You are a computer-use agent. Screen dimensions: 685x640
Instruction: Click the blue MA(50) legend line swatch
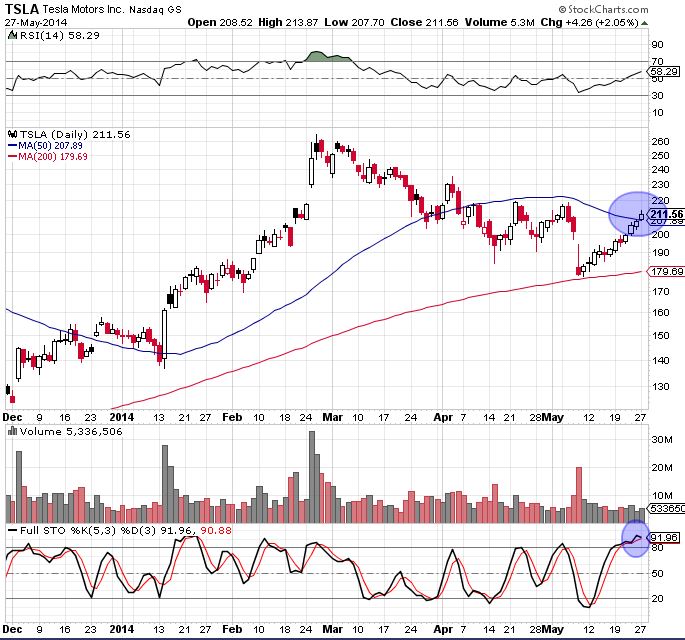point(13,145)
